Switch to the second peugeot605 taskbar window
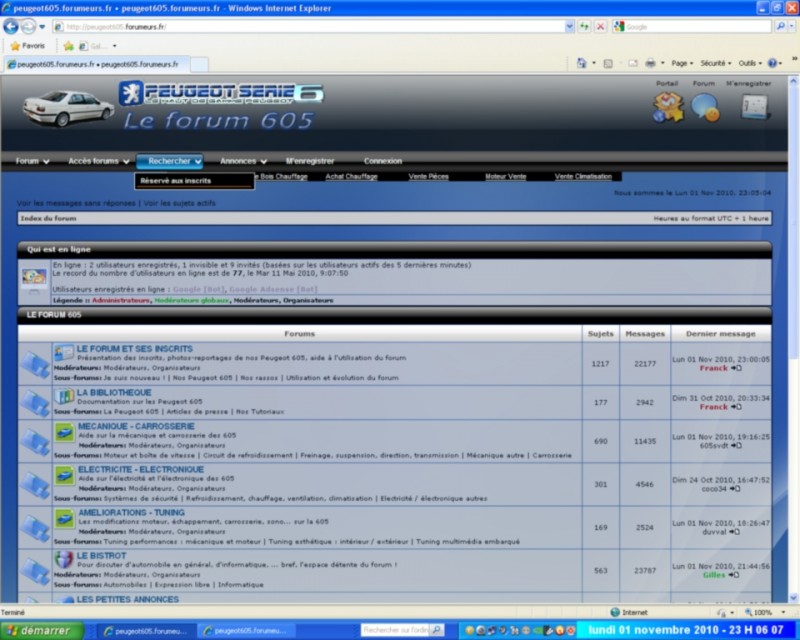This screenshot has width=800, height=640. point(246,631)
